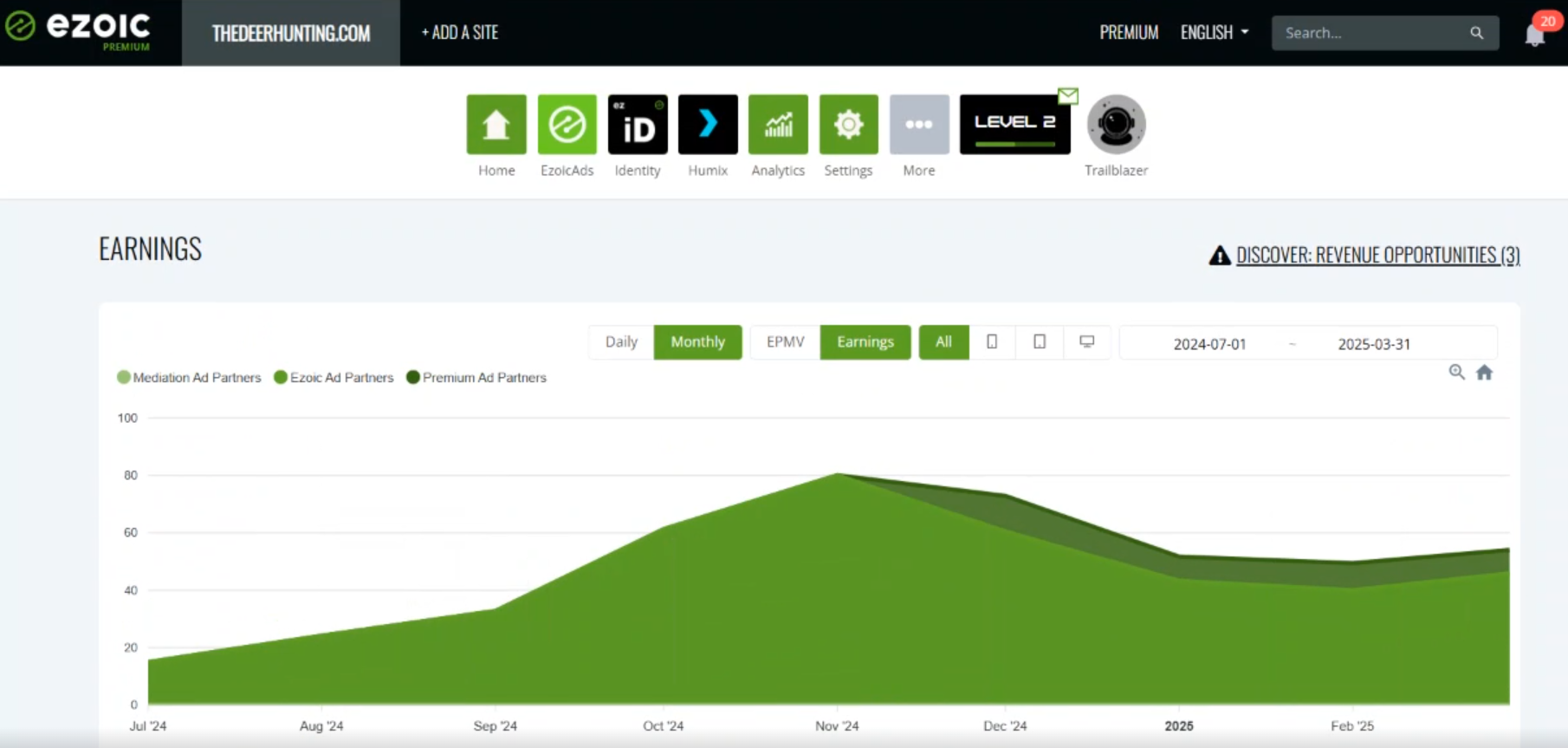1568x748 pixels.
Task: Open the English language dropdown
Action: point(1215,33)
